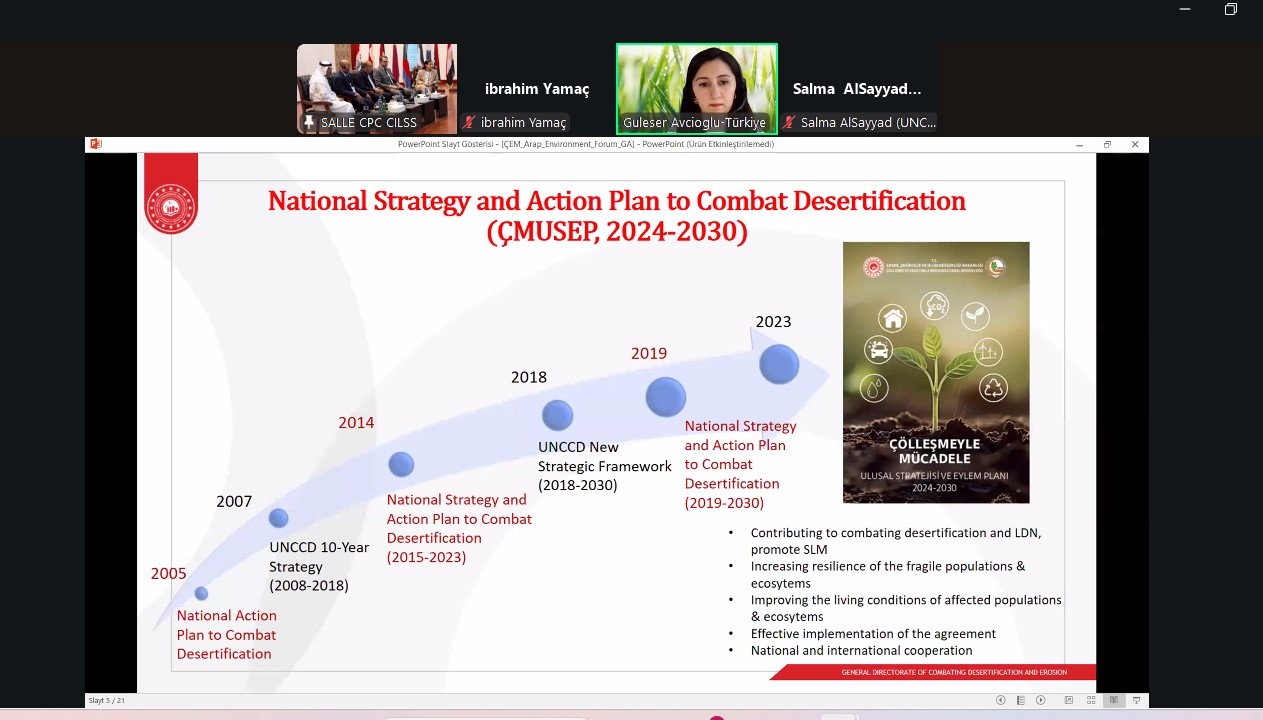Advance with the next slide arrow
This screenshot has height=720, width=1263.
[x=1041, y=700]
